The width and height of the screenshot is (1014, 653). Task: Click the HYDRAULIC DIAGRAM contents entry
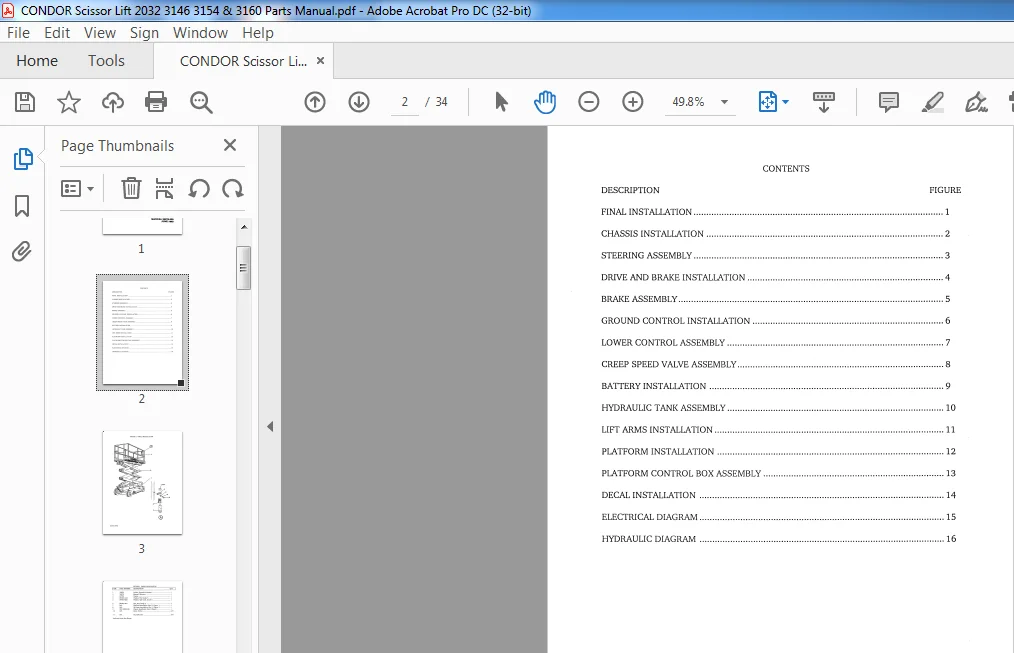coord(779,539)
